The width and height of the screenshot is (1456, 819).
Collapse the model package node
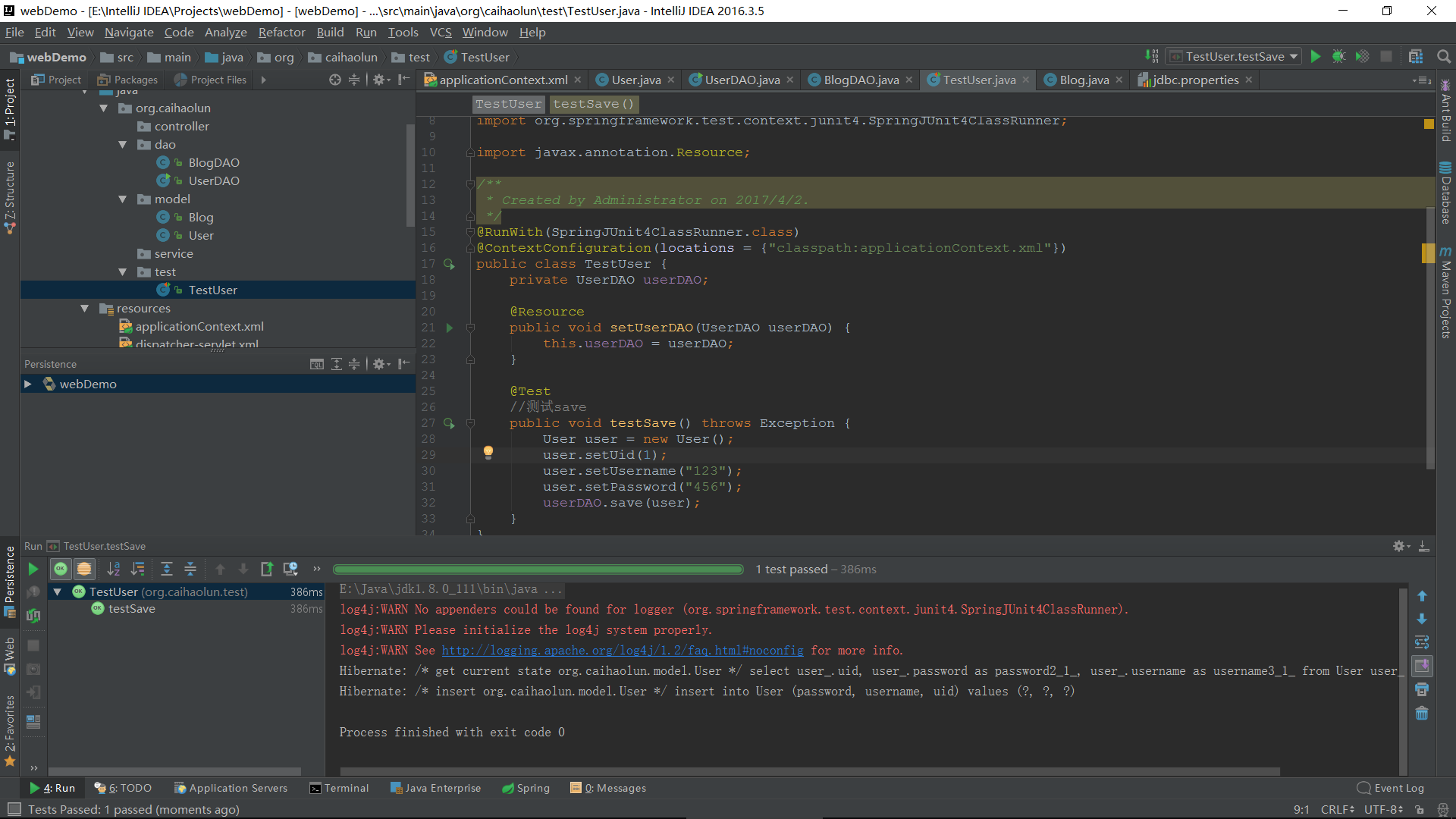[123, 199]
